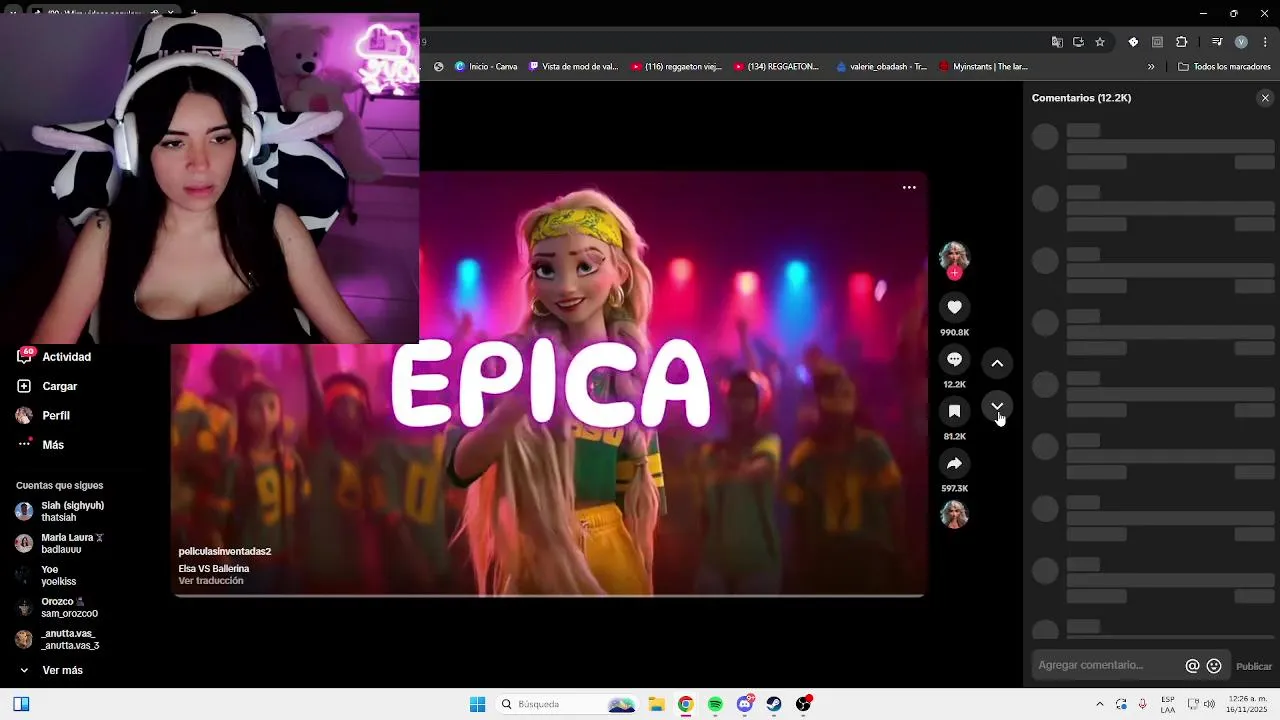Open the Todos los marcadores folder

(x=1224, y=67)
